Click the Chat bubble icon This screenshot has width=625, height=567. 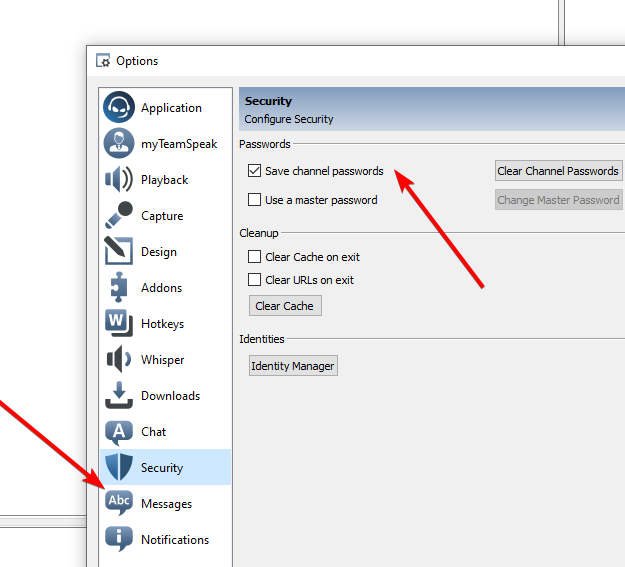(119, 432)
